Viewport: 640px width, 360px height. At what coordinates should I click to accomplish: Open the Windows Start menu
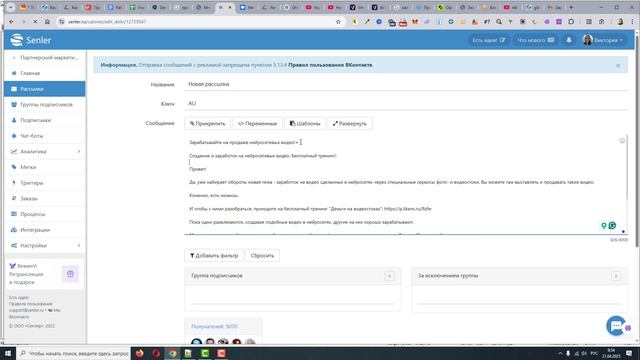8,353
